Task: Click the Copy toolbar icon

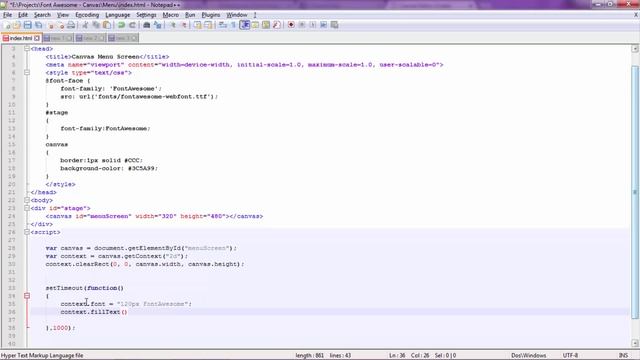Action: 96,25
